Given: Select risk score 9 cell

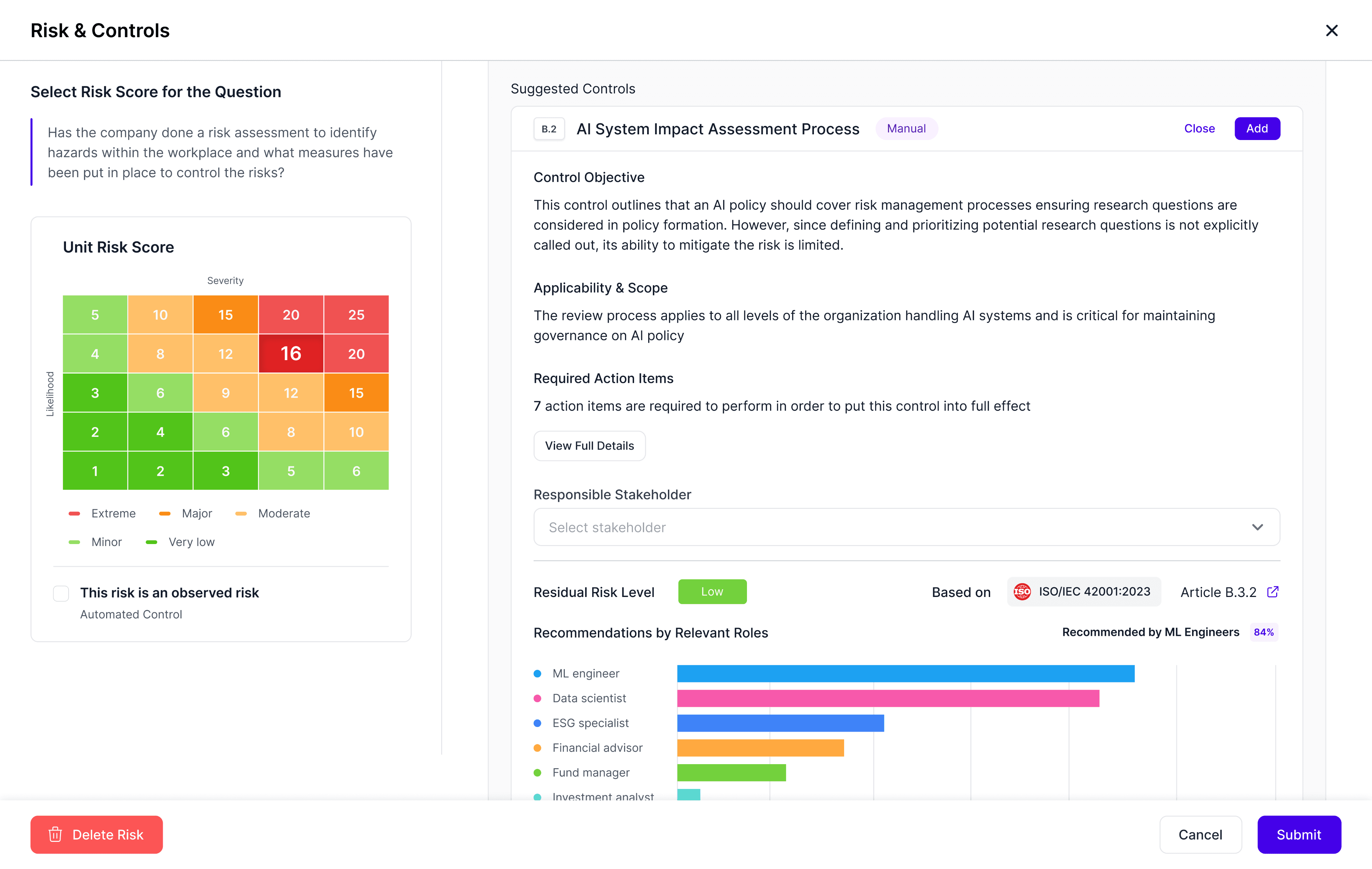Looking at the screenshot, I should click(226, 393).
